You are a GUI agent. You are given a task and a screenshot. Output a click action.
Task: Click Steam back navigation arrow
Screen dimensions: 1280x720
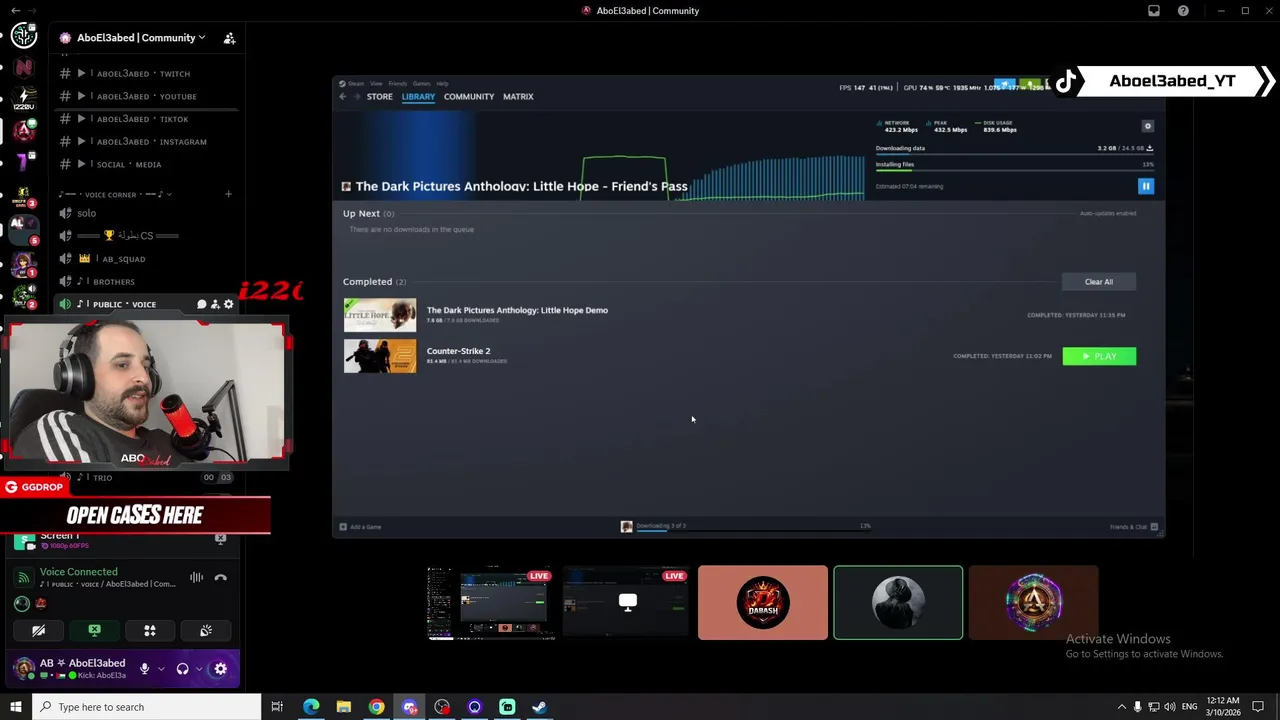[x=342, y=97]
